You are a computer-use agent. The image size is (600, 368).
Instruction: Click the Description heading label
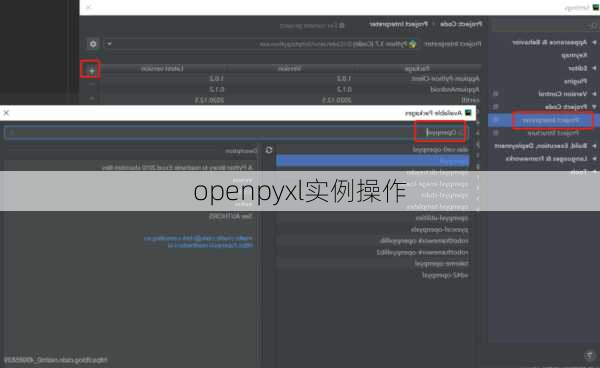tap(241, 151)
